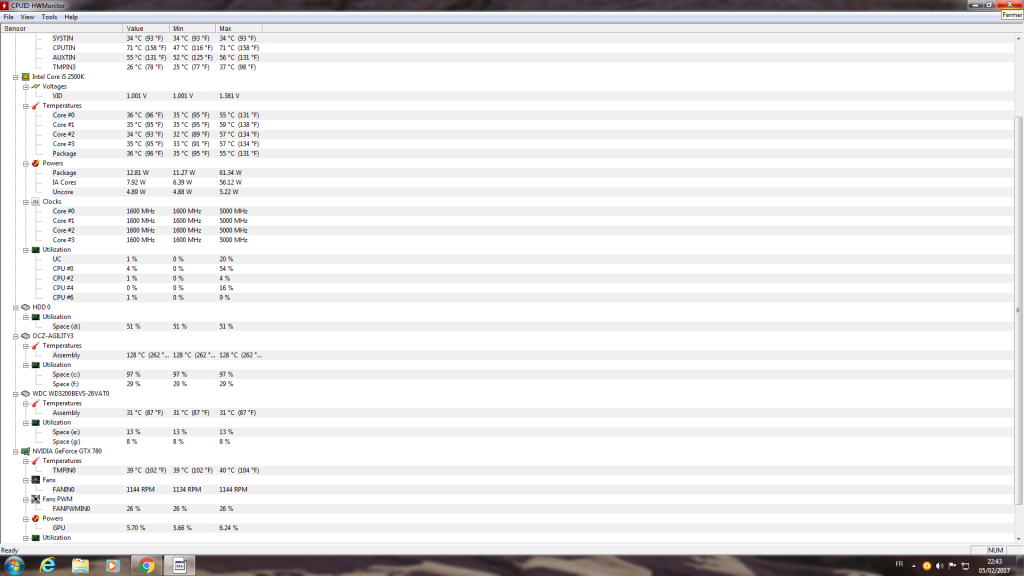1024x576 pixels.
Task: Click the thermometer icon under OCZ-AGILITY3
Action: 36,345
